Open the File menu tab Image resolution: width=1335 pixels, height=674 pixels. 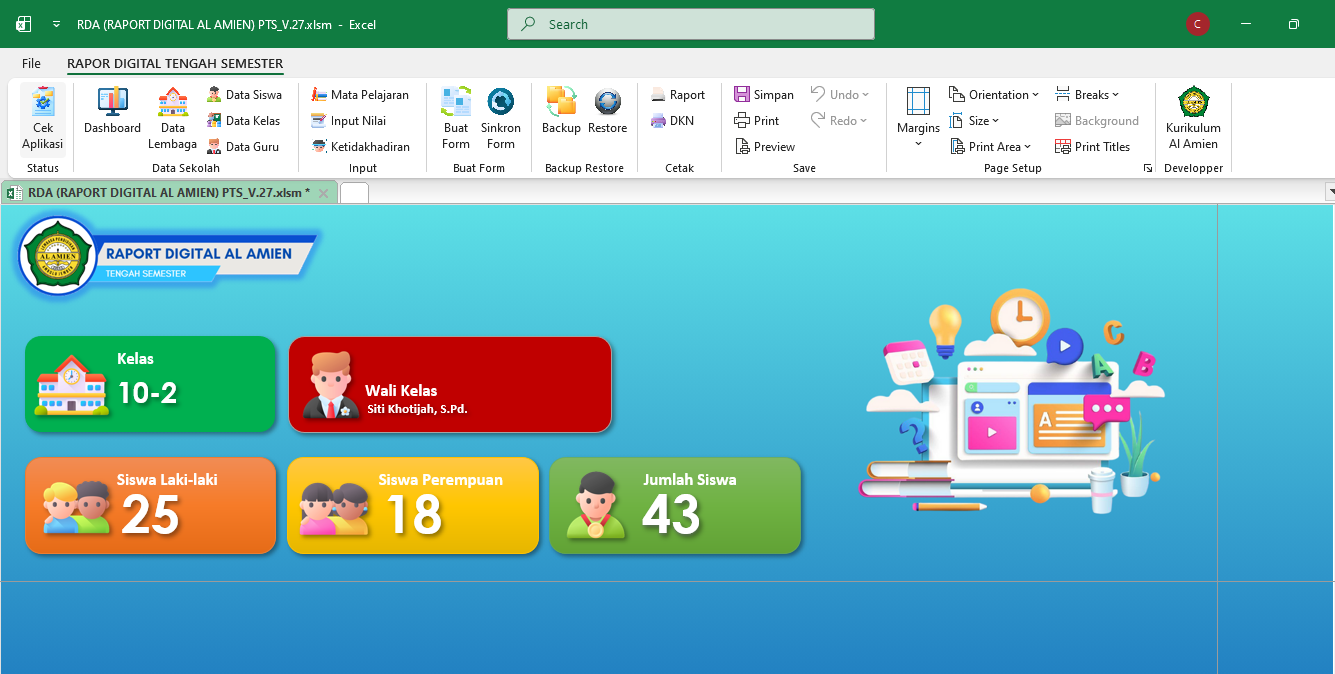tap(31, 63)
